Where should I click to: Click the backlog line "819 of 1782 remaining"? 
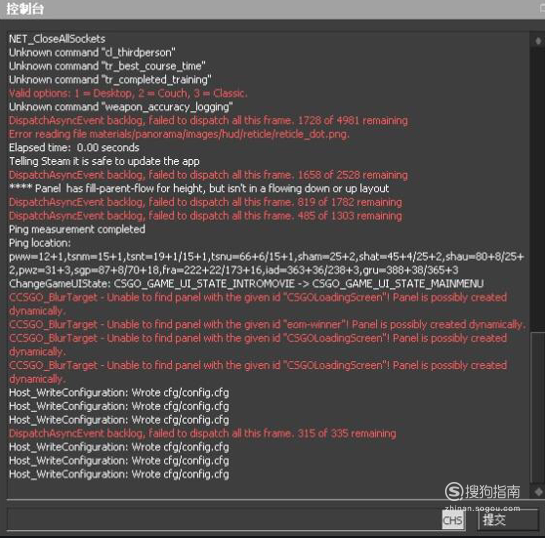click(205, 202)
